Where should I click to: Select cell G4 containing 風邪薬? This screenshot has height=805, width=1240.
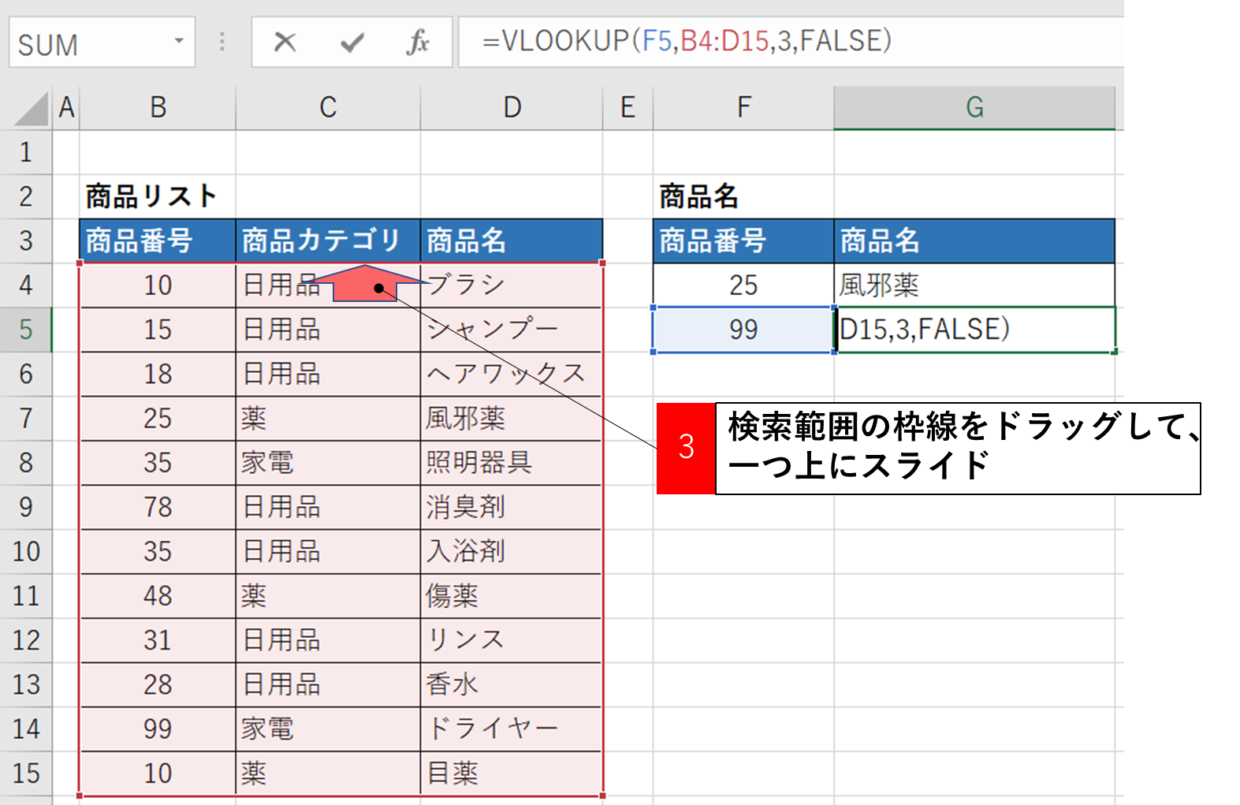coord(974,286)
